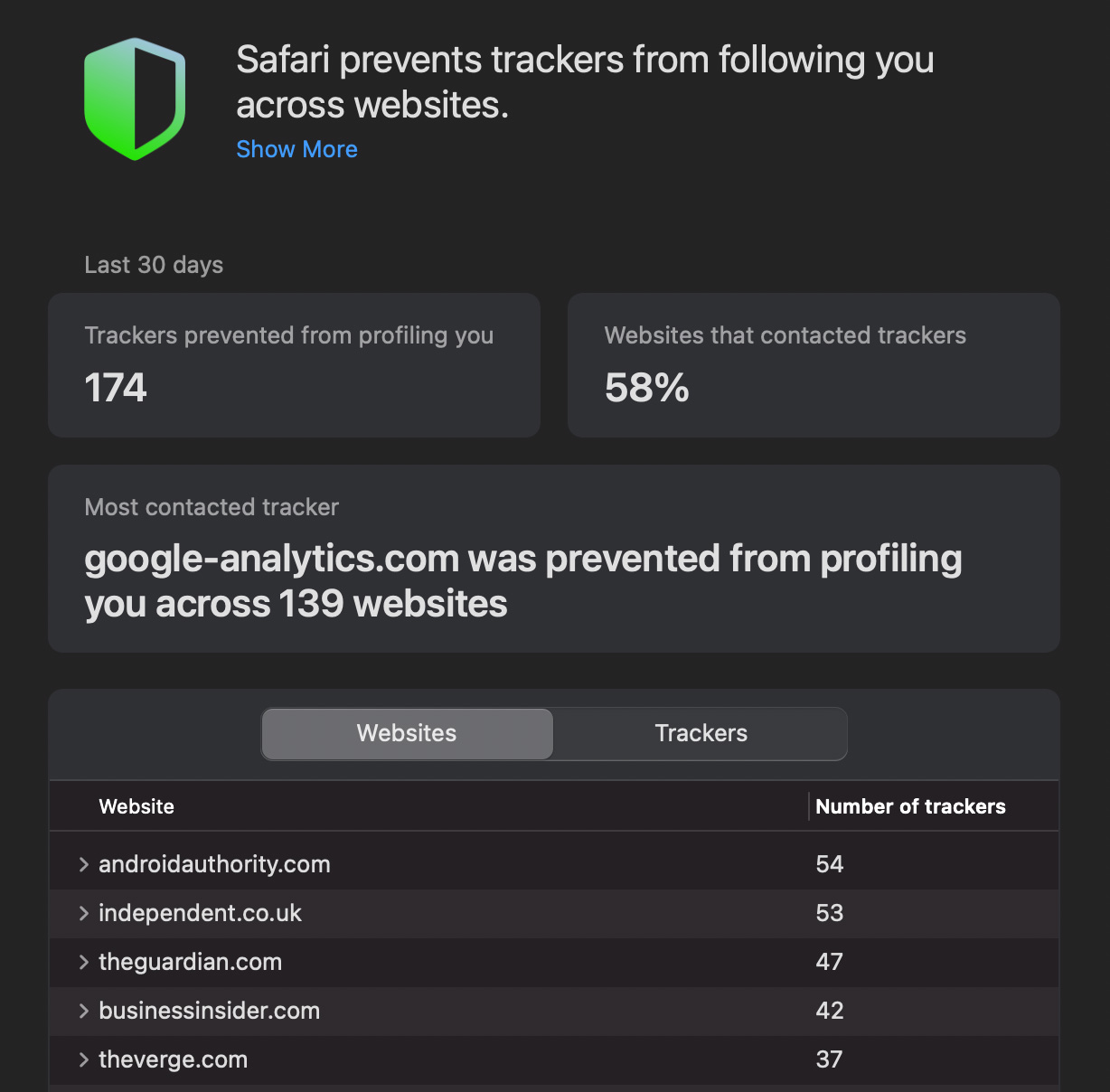Click the Most contacted tracker panel
The height and width of the screenshot is (1092, 1110).
553,559
